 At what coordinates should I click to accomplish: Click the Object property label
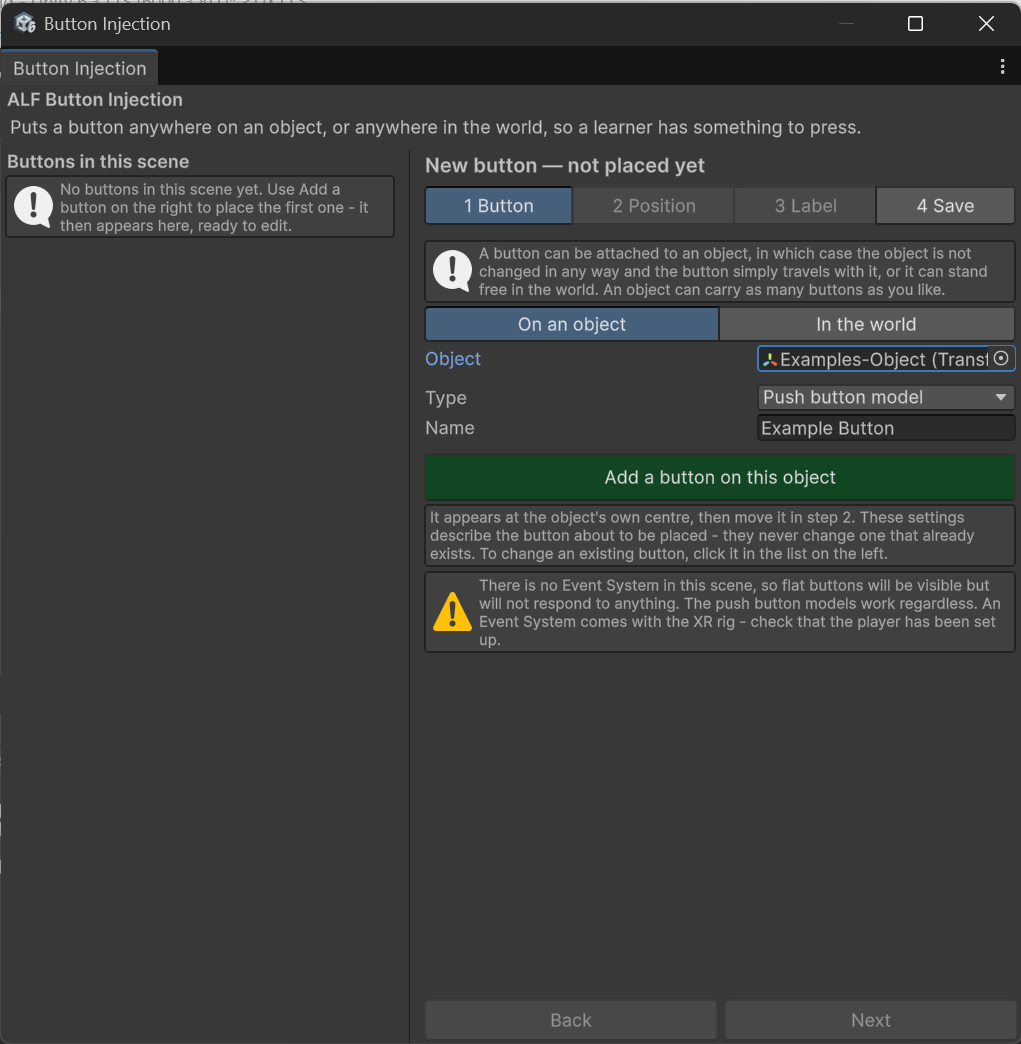[453, 359]
